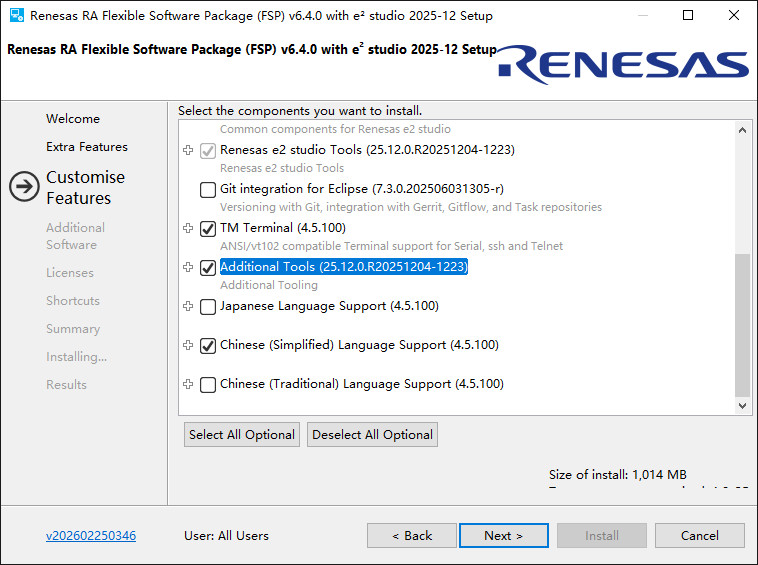758x565 pixels.
Task: Select Chinese (Traditional) Language Support label
Action: click(x=362, y=384)
